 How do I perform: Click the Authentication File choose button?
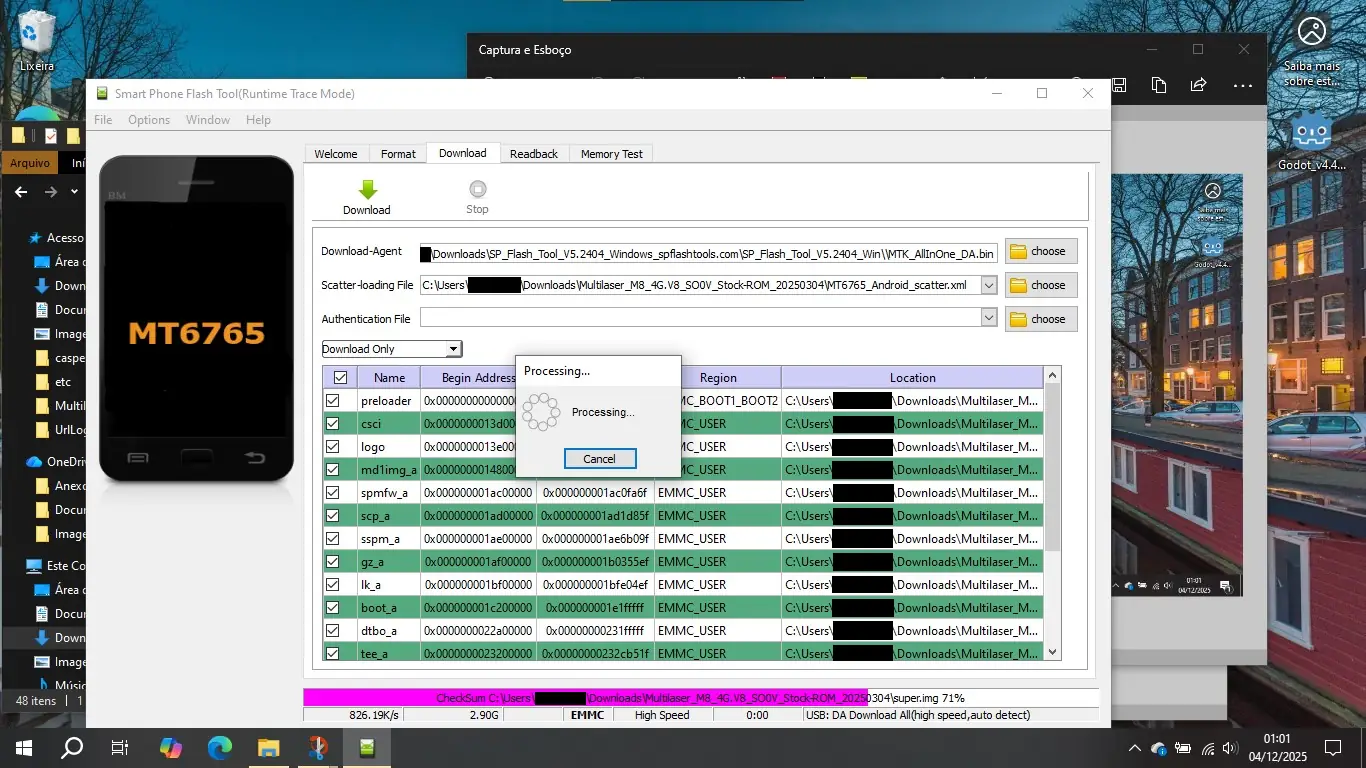[x=1040, y=319]
